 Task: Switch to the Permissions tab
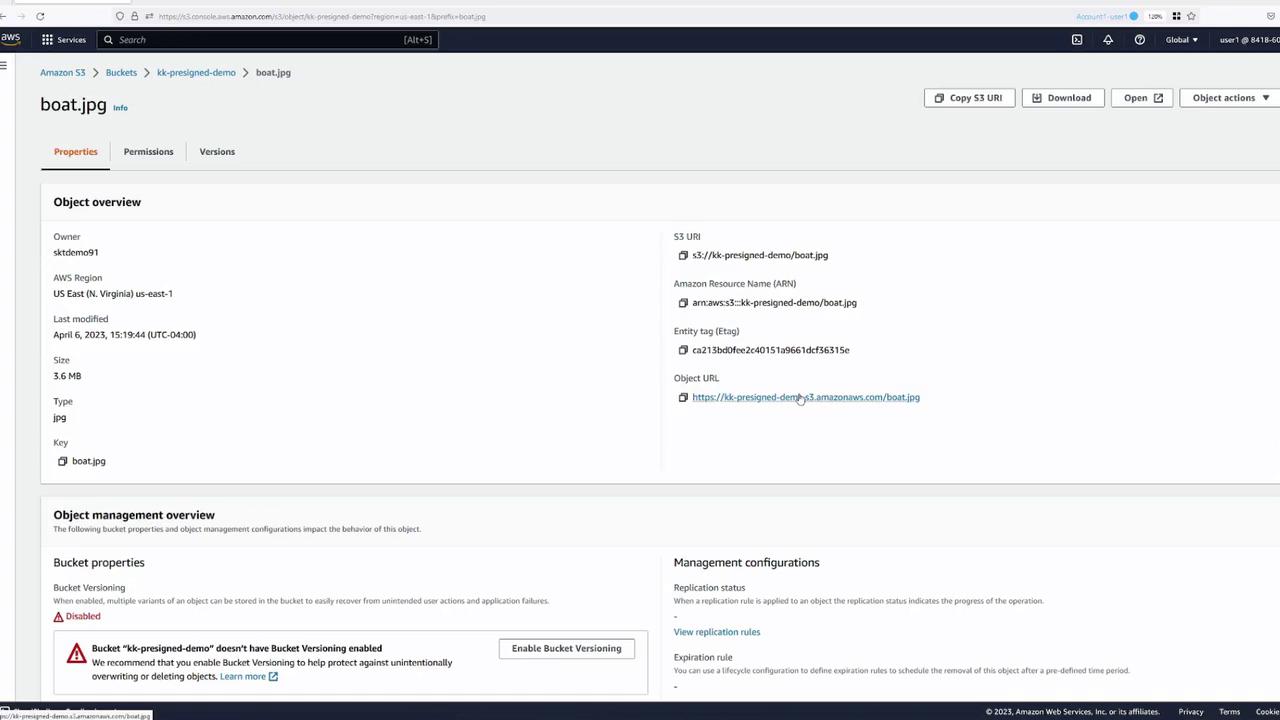148,152
